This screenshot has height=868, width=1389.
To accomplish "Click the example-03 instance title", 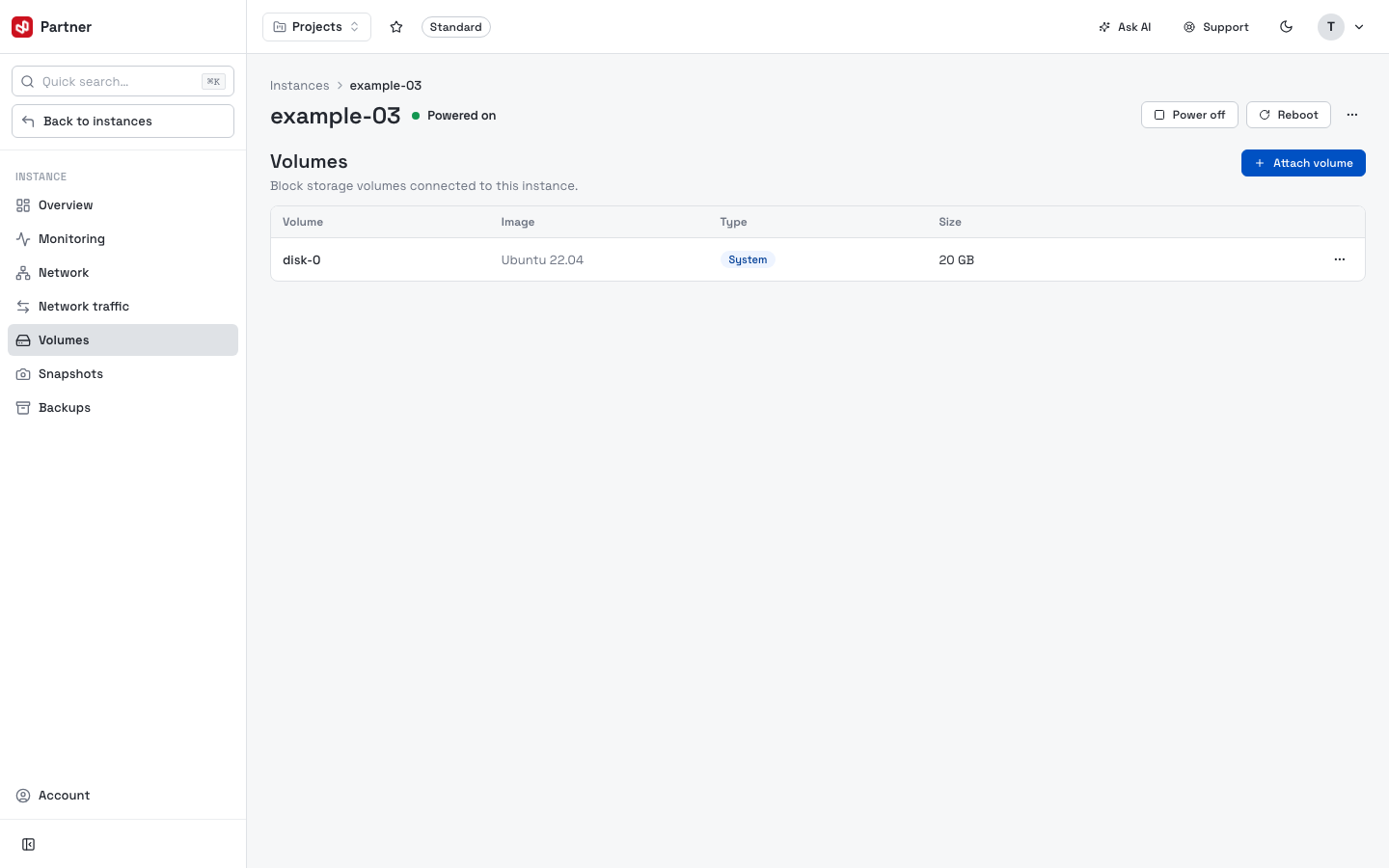I will click(x=336, y=116).
